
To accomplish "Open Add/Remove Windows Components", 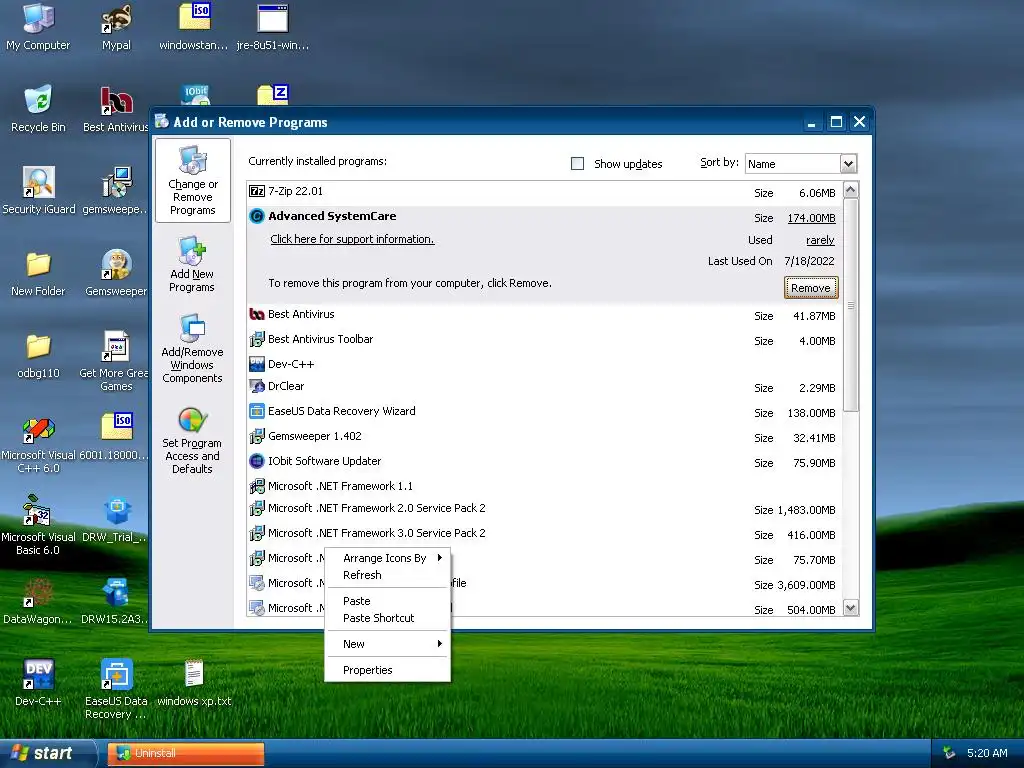I will [192, 348].
